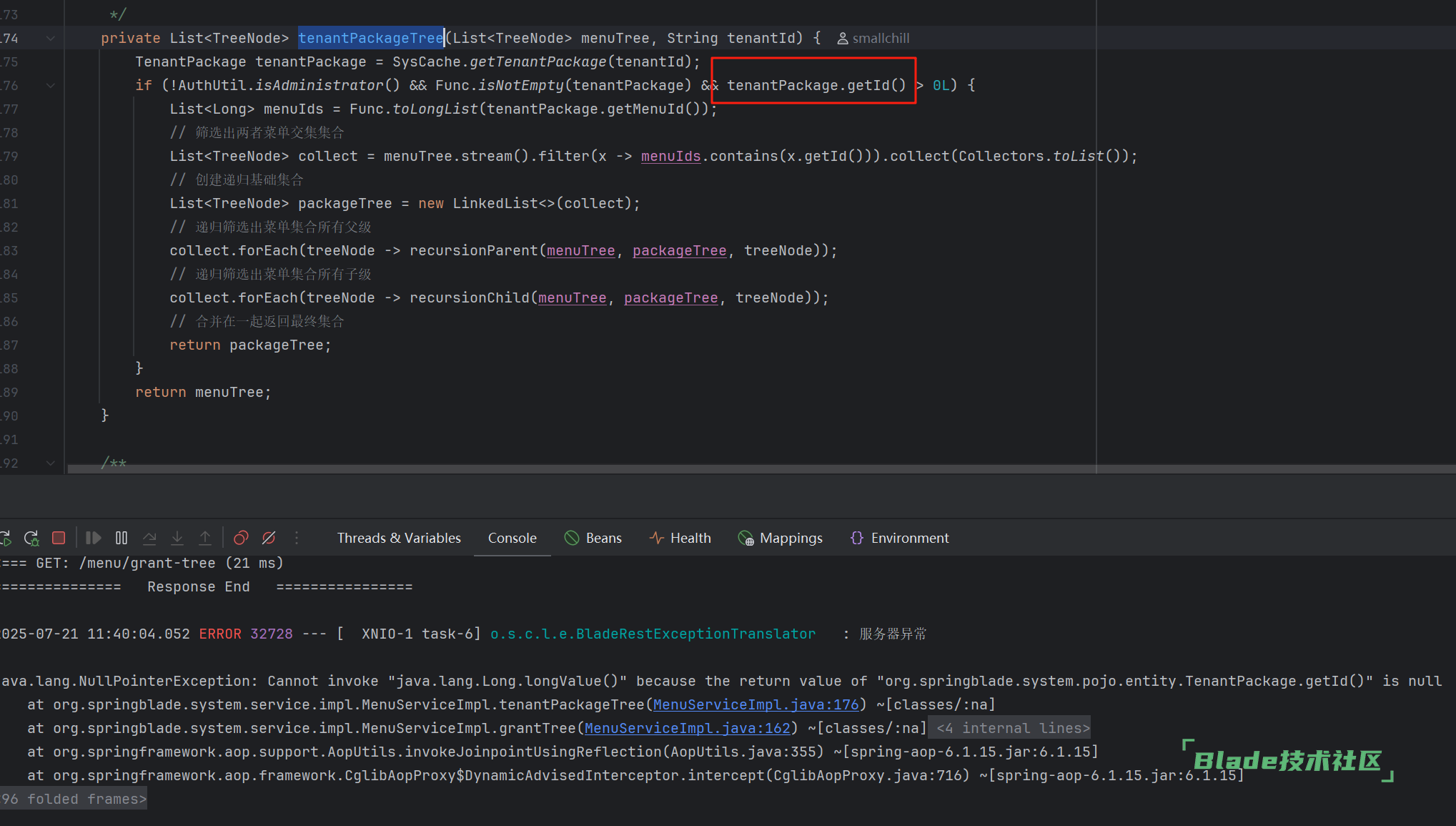Image resolution: width=1456 pixels, height=826 pixels.
Task: Open MenuServiceImpl.java:176 stack trace link
Action: tap(756, 704)
